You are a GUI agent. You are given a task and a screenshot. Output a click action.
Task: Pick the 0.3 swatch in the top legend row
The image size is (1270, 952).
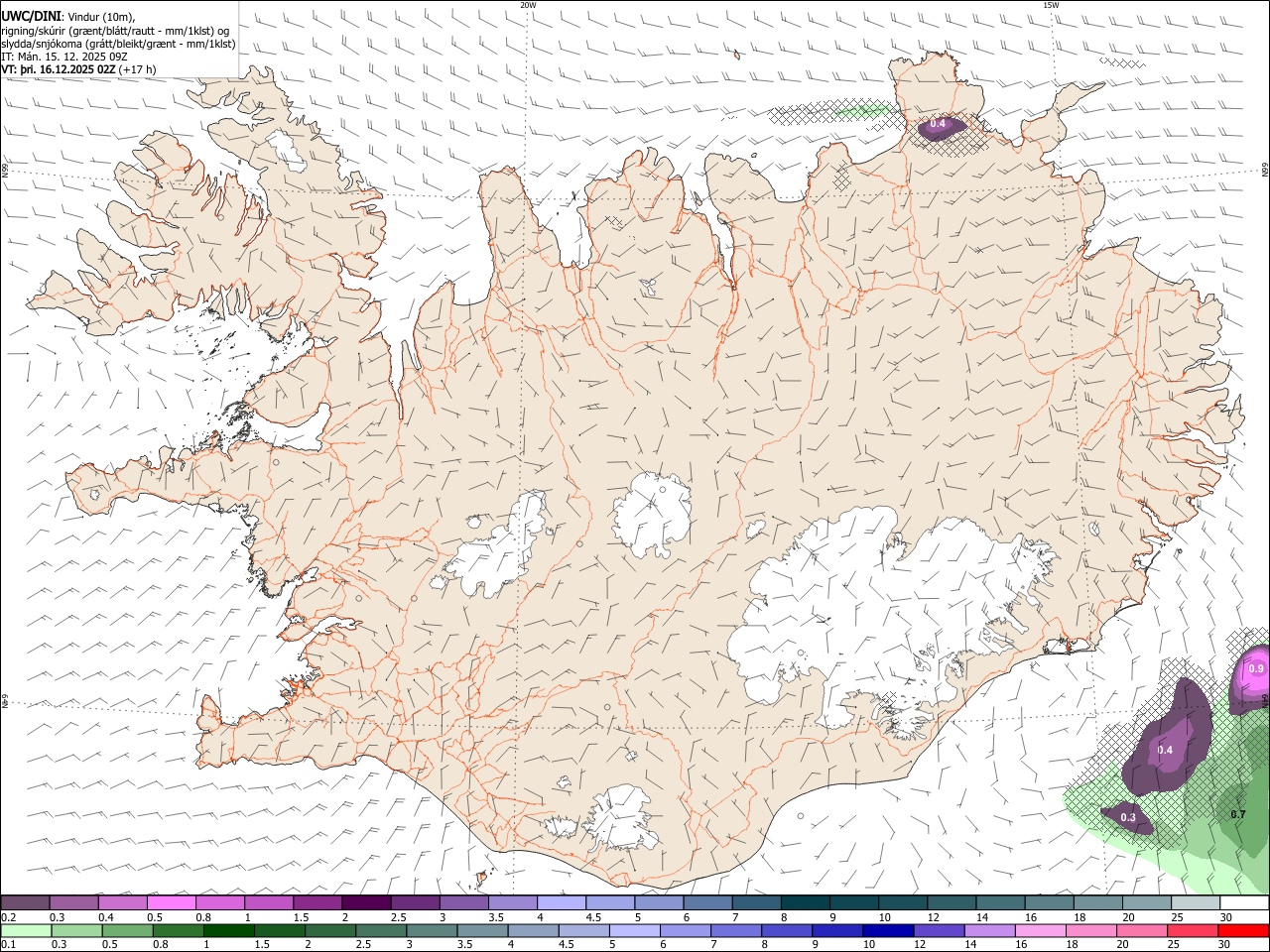[x=73, y=903]
